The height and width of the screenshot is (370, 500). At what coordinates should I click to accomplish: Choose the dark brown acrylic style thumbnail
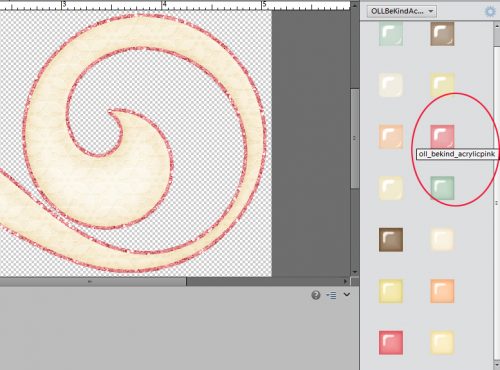click(391, 239)
